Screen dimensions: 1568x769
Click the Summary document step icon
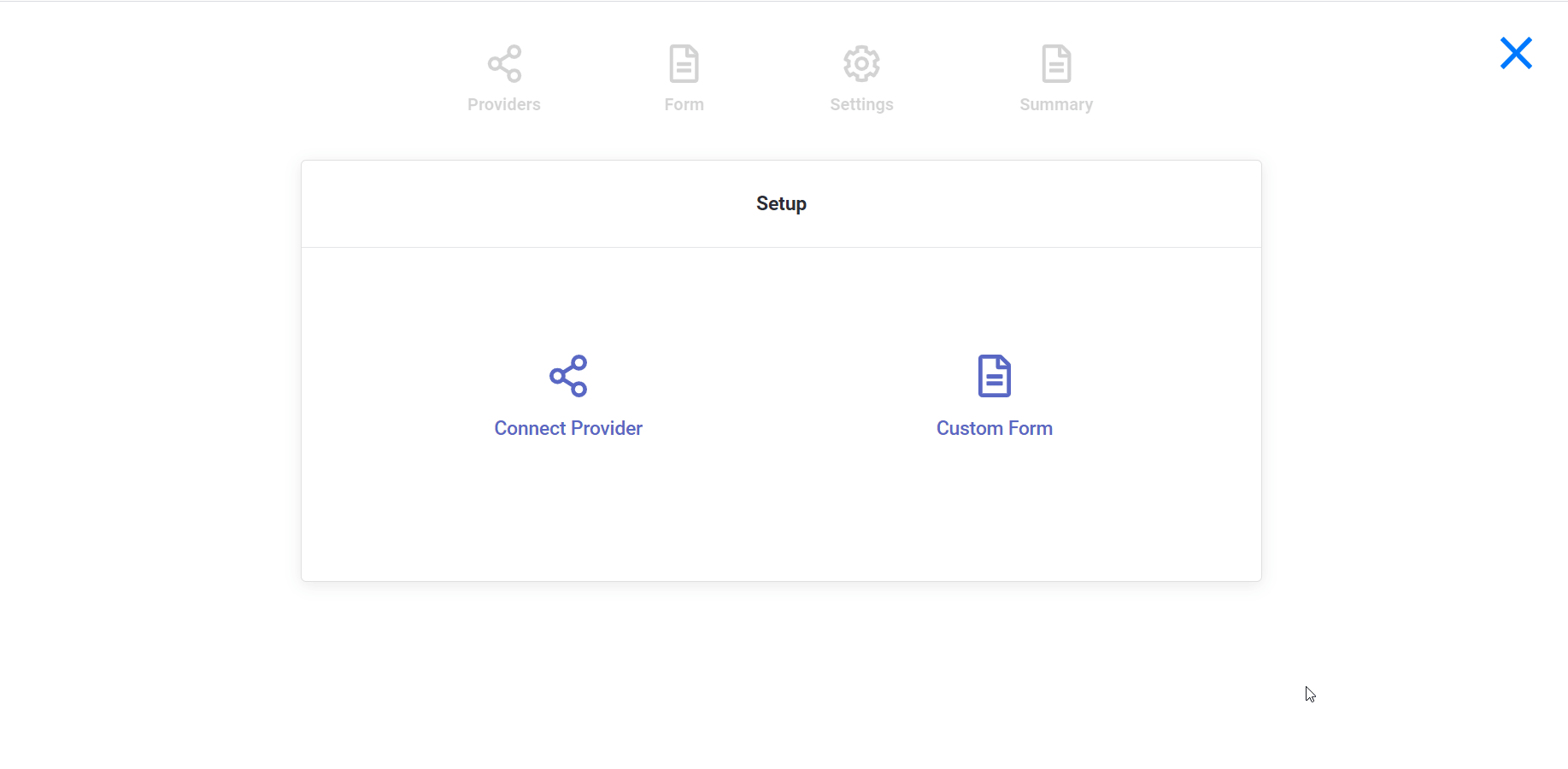[x=1056, y=62]
